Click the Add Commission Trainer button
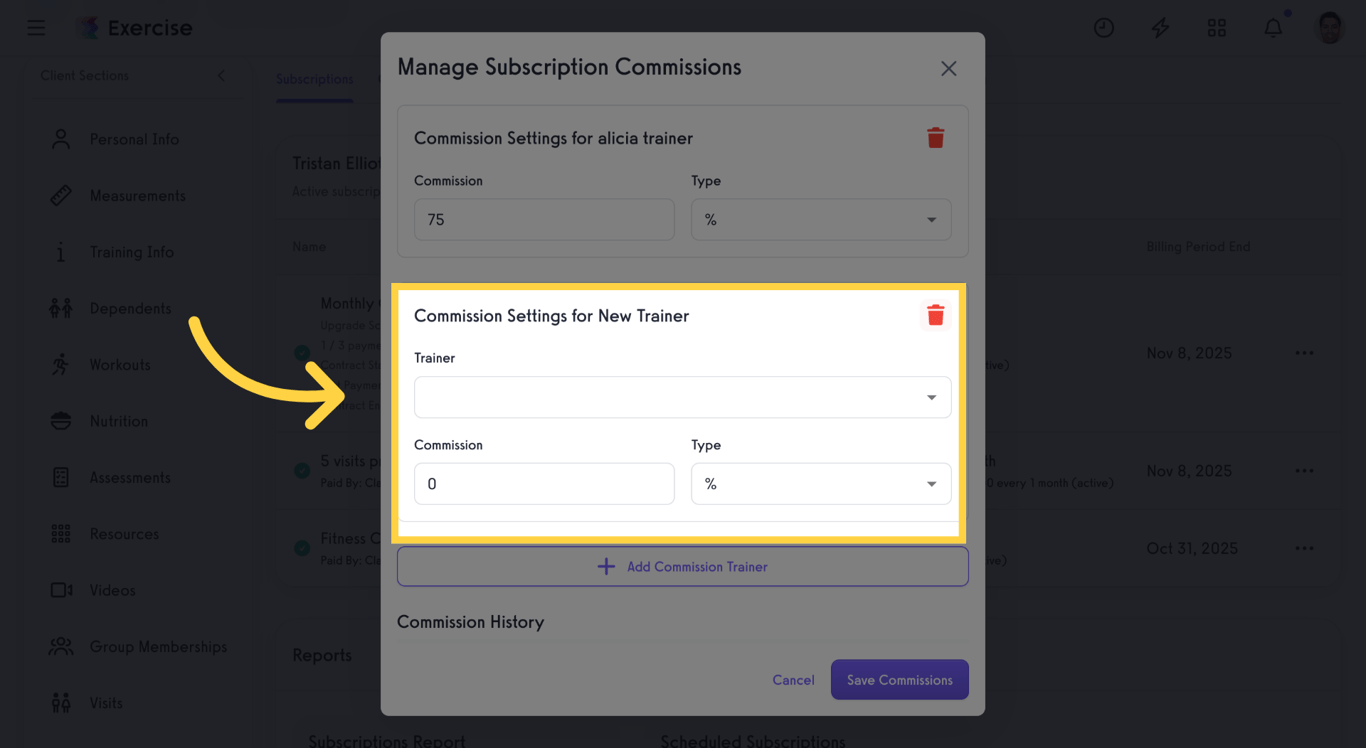This screenshot has width=1366, height=748. pos(682,567)
